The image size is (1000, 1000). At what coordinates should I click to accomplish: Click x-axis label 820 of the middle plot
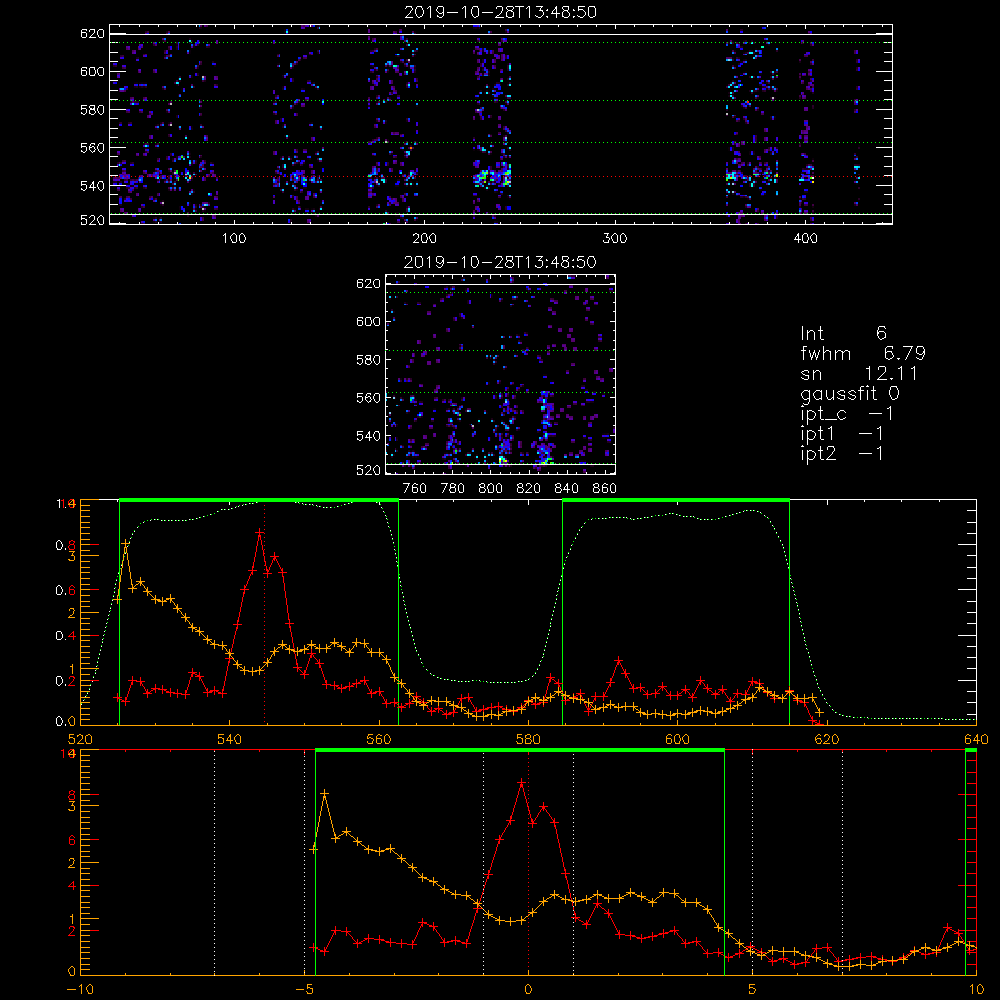529,489
